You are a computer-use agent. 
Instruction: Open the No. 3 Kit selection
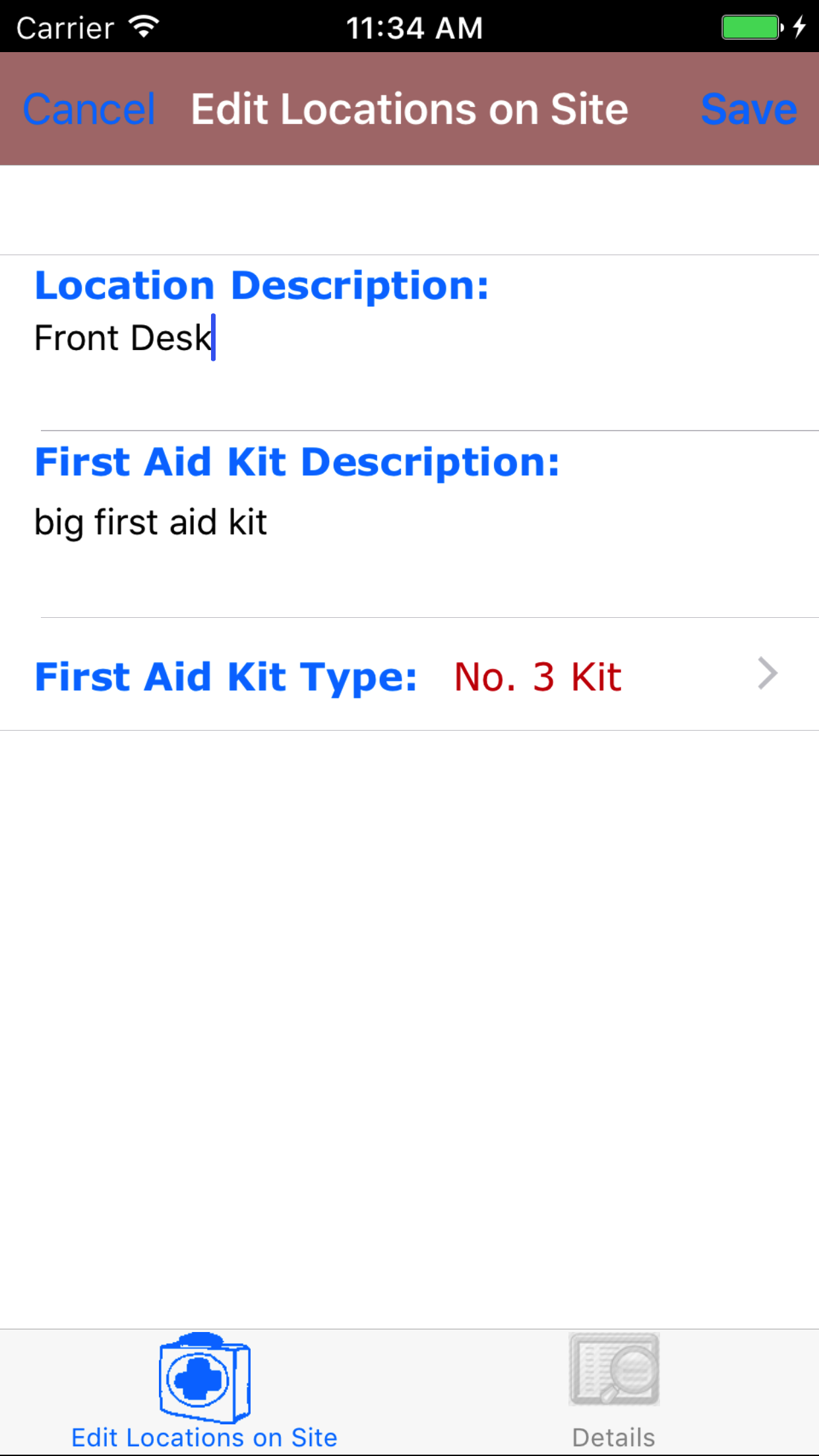537,677
